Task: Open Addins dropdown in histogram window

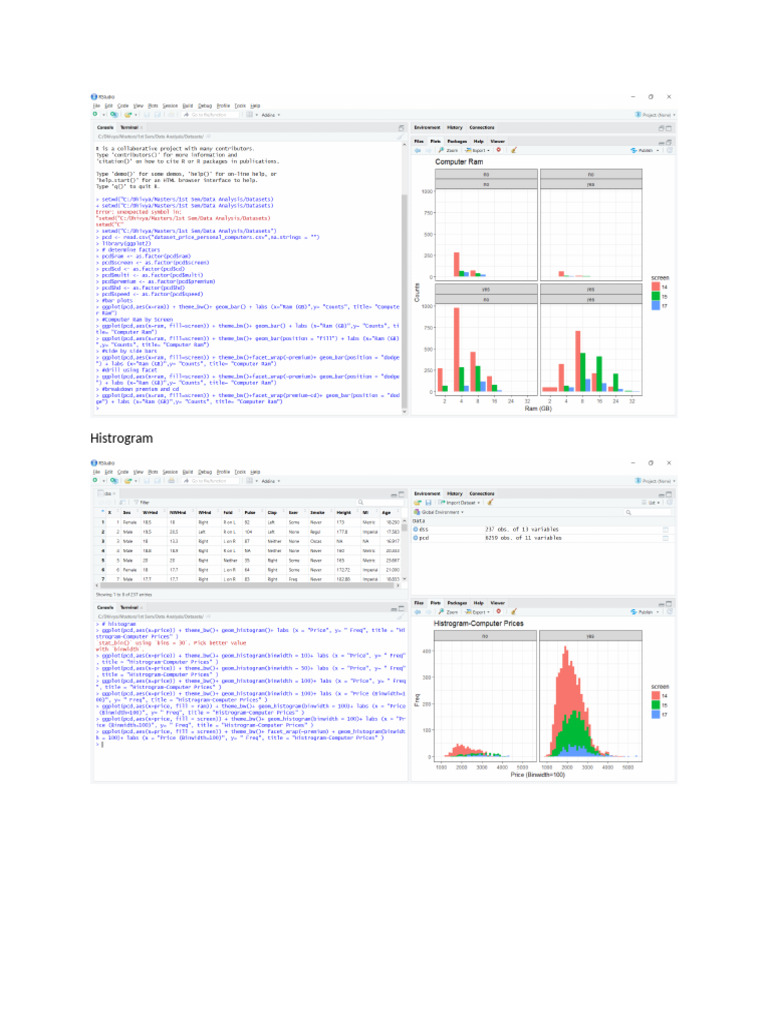Action: pyautogui.click(x=270, y=481)
